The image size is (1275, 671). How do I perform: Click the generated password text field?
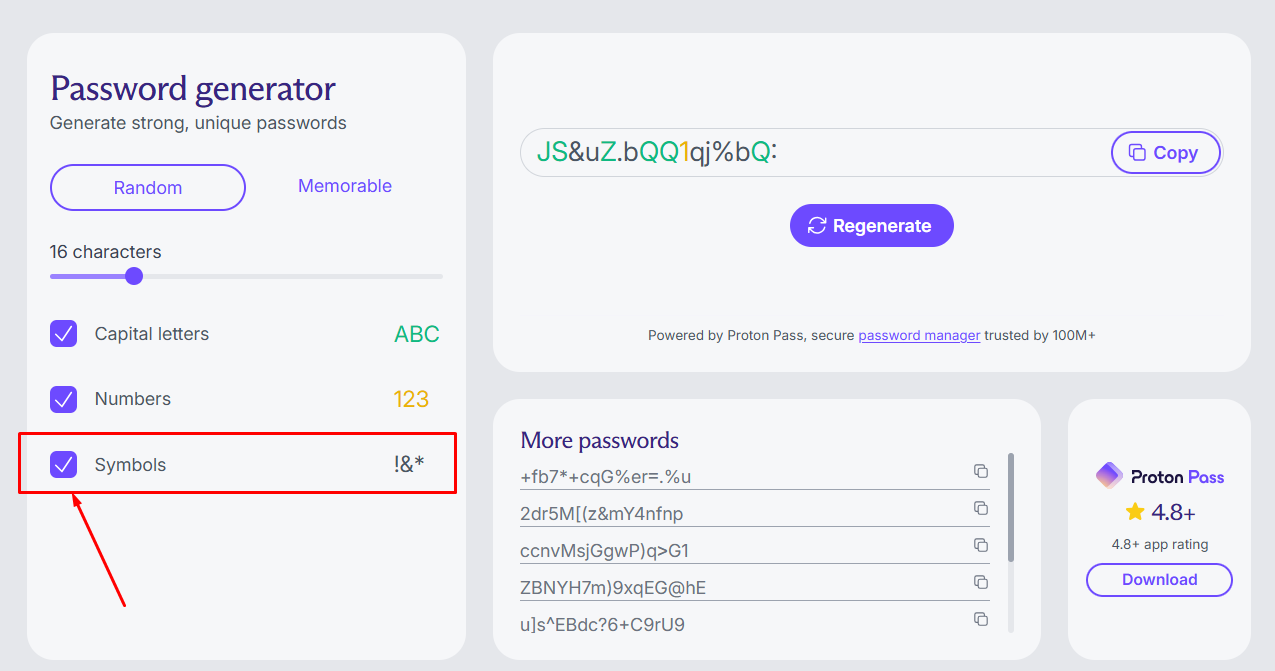click(800, 153)
